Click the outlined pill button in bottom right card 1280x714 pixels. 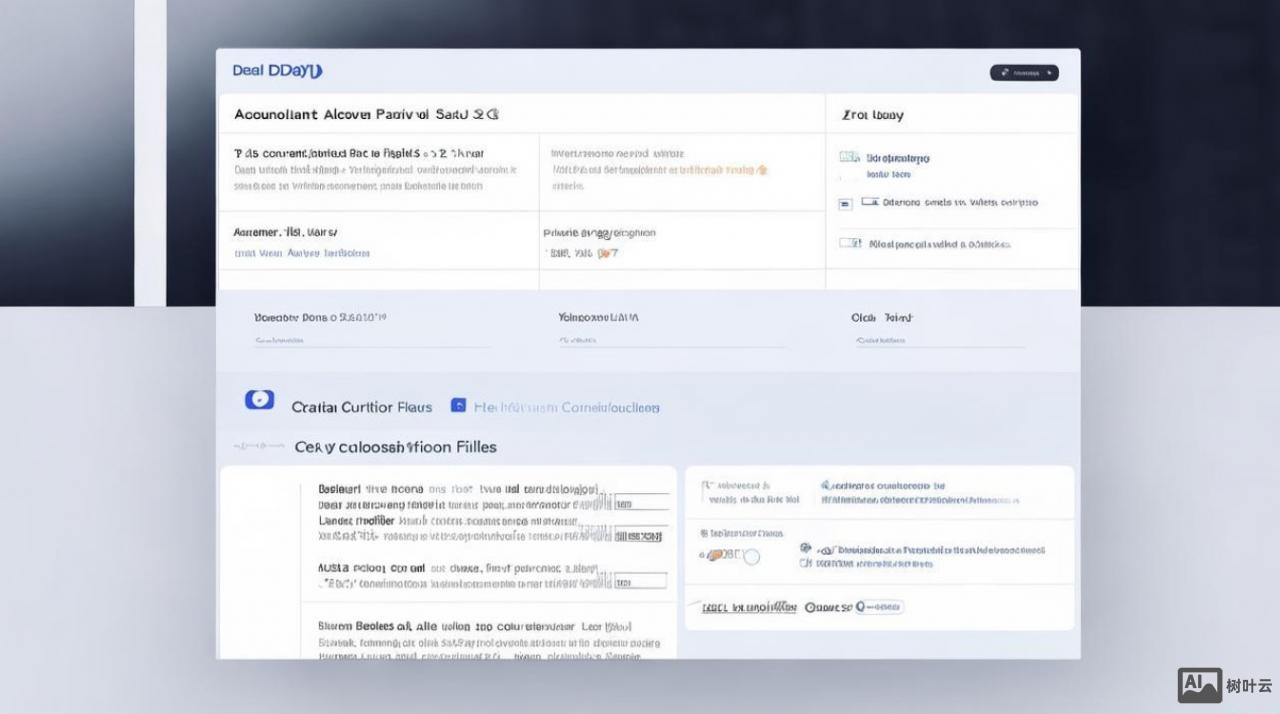pyautogui.click(x=878, y=607)
